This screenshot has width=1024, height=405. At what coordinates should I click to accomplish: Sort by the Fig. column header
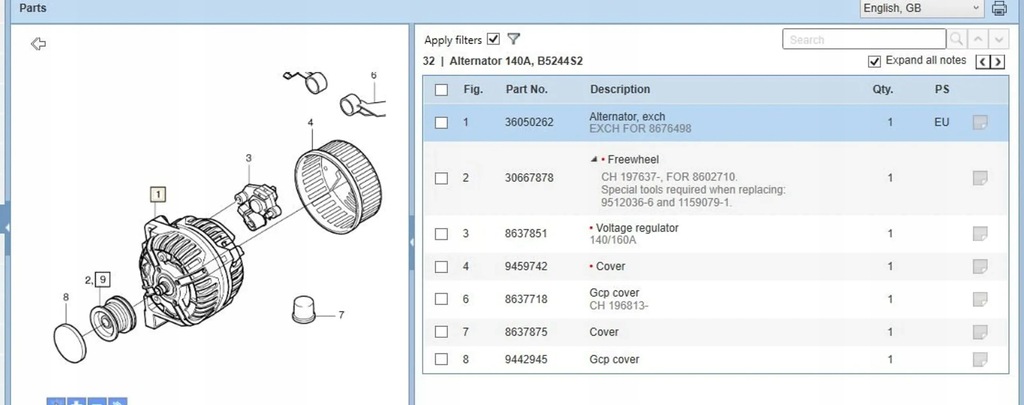473,89
